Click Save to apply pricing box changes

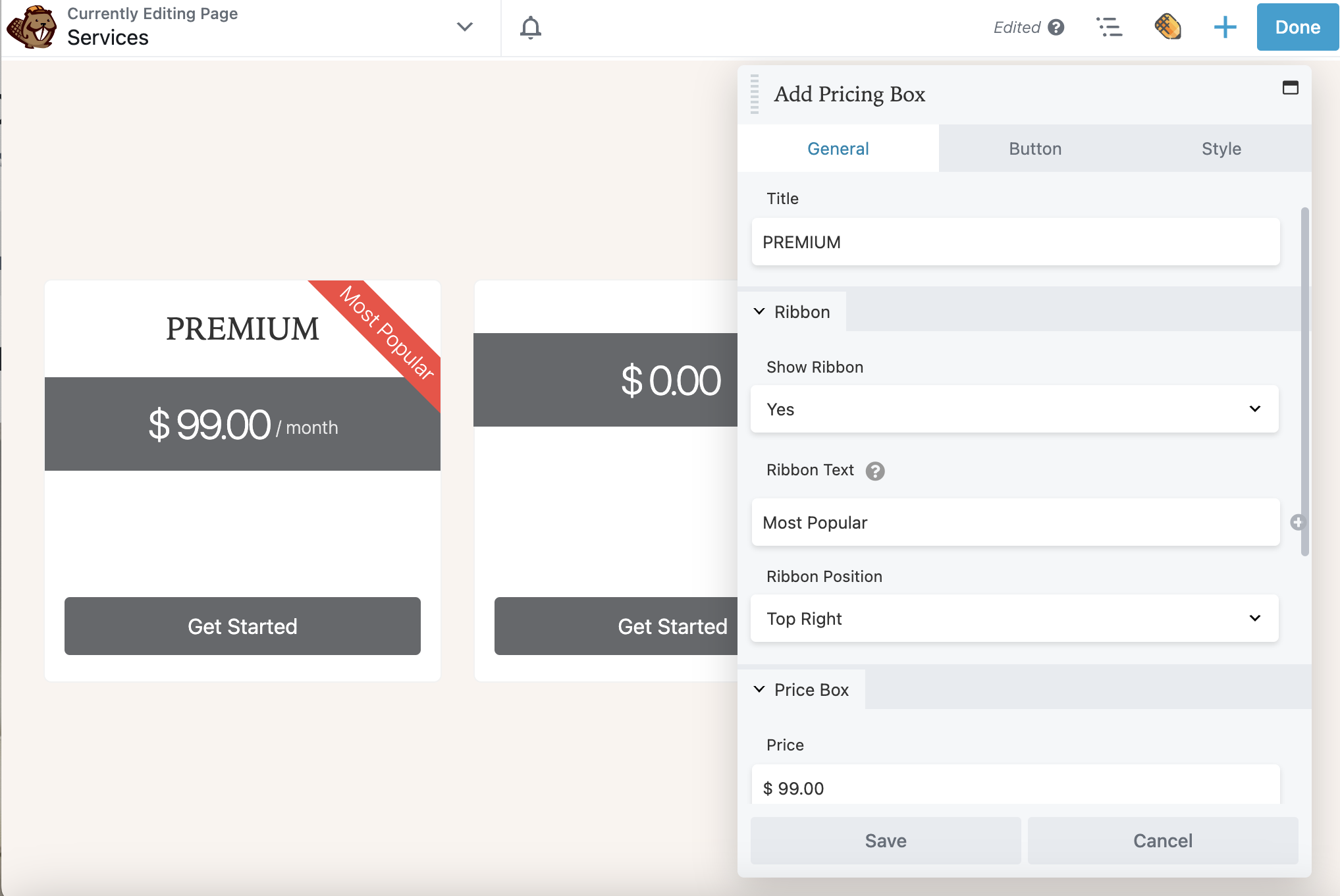(x=884, y=840)
